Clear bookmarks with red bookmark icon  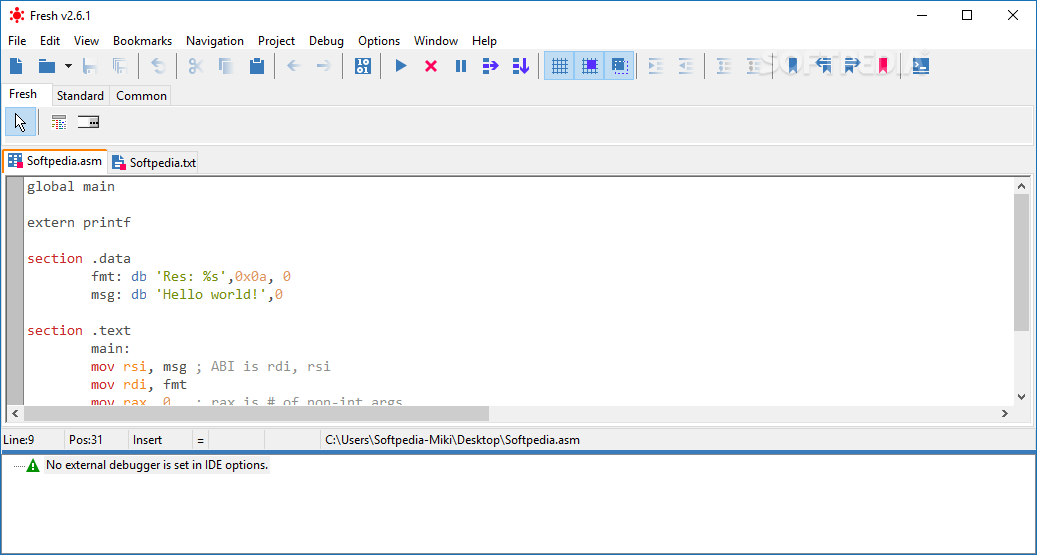pyautogui.click(x=883, y=65)
